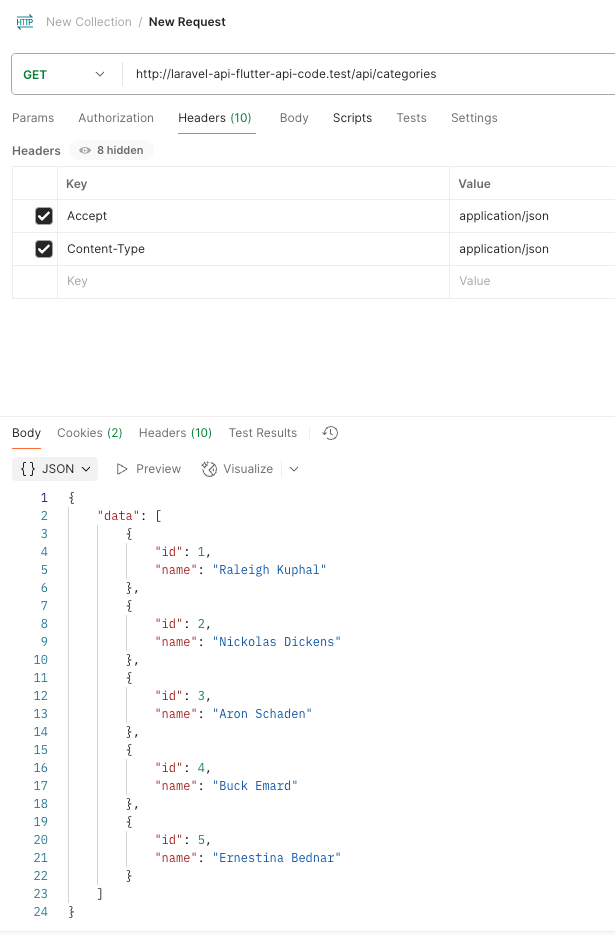Click the Preview play icon

pyautogui.click(x=122, y=469)
